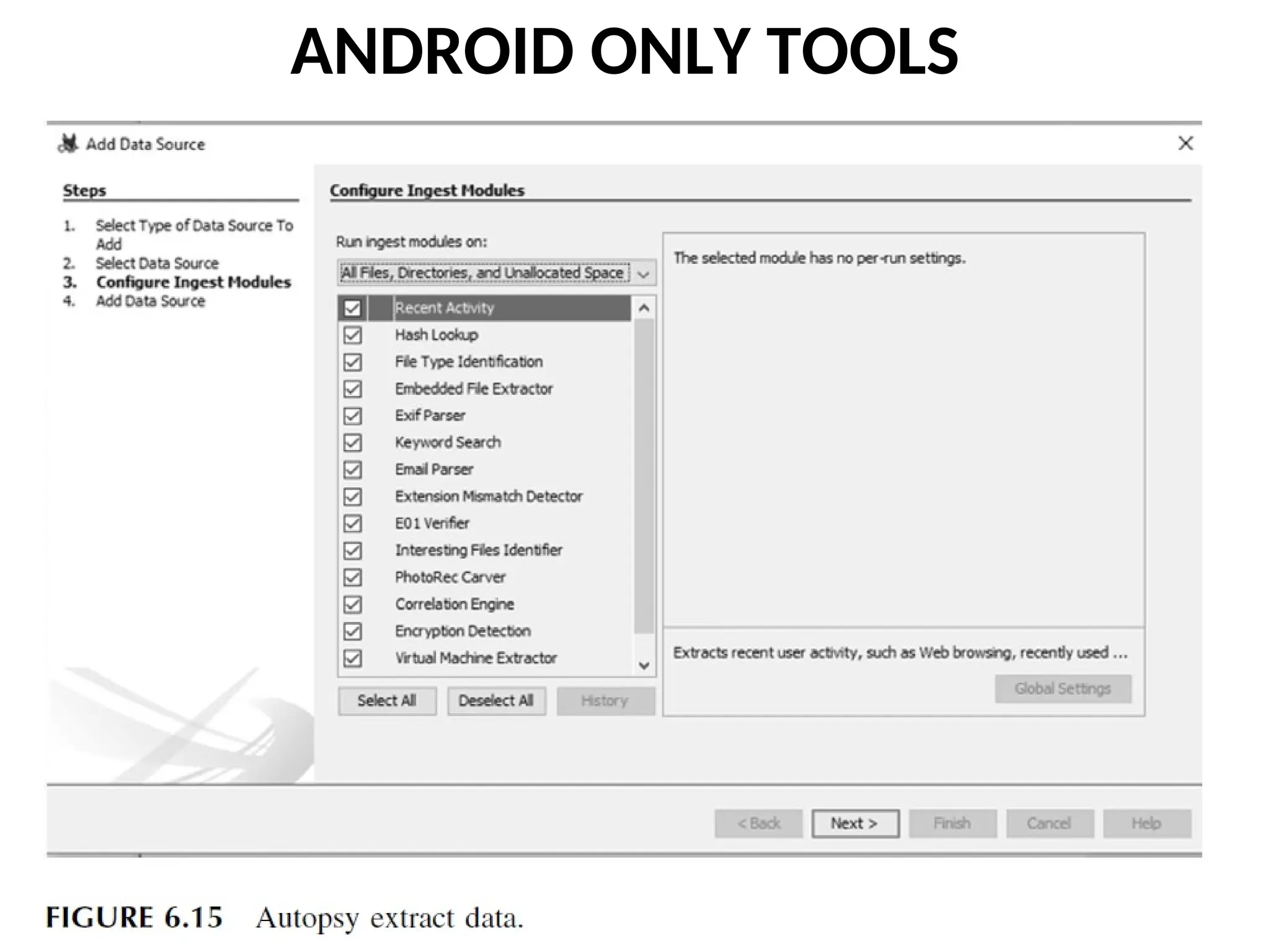Toggle the Extension Mismatch Detector checkbox

(352, 496)
